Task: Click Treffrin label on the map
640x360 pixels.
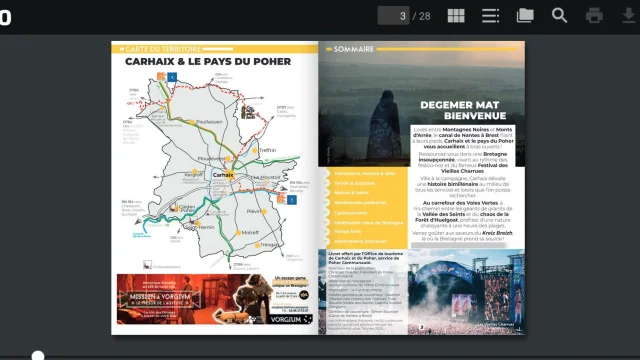Action: pyautogui.click(x=267, y=150)
